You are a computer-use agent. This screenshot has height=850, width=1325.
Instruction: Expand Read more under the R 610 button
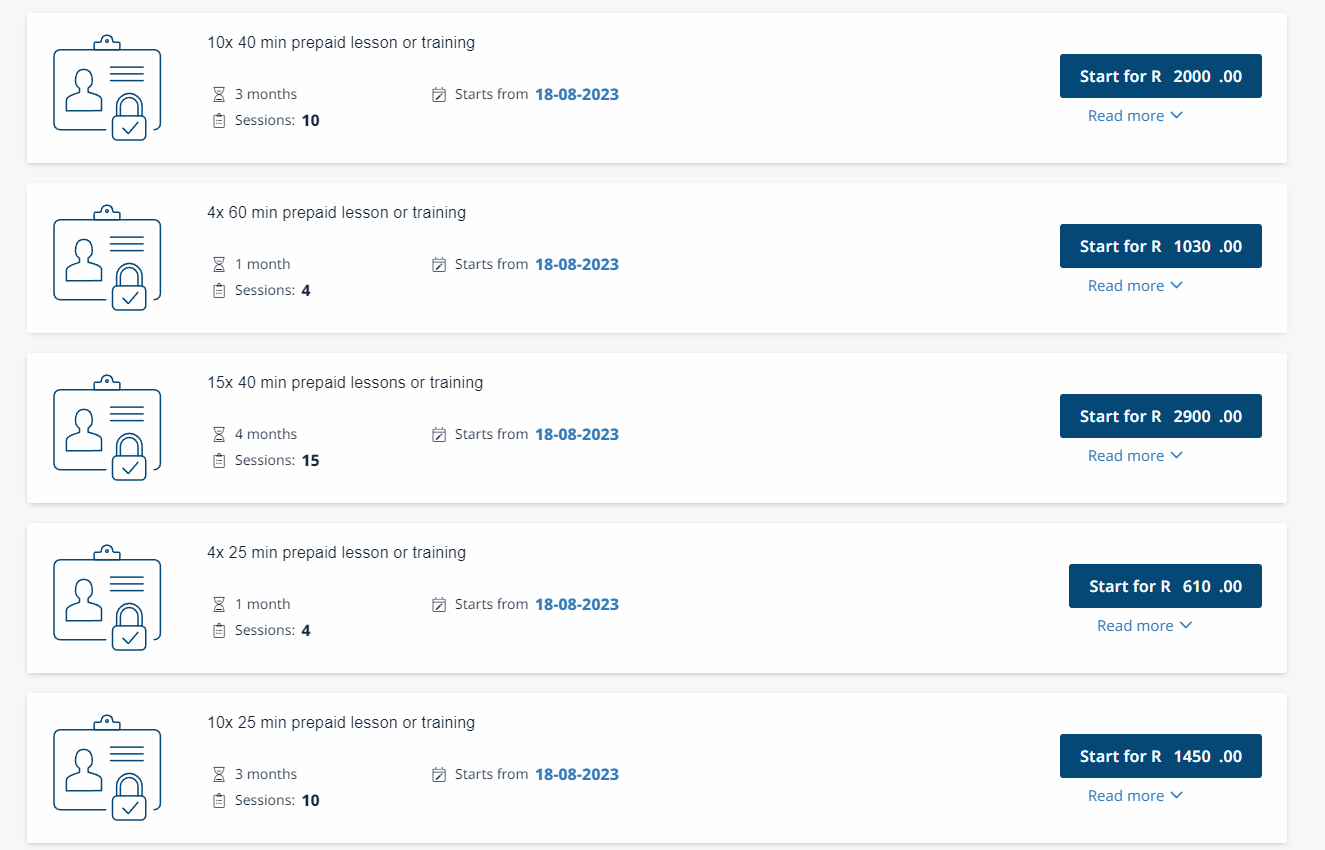pyautogui.click(x=1144, y=626)
